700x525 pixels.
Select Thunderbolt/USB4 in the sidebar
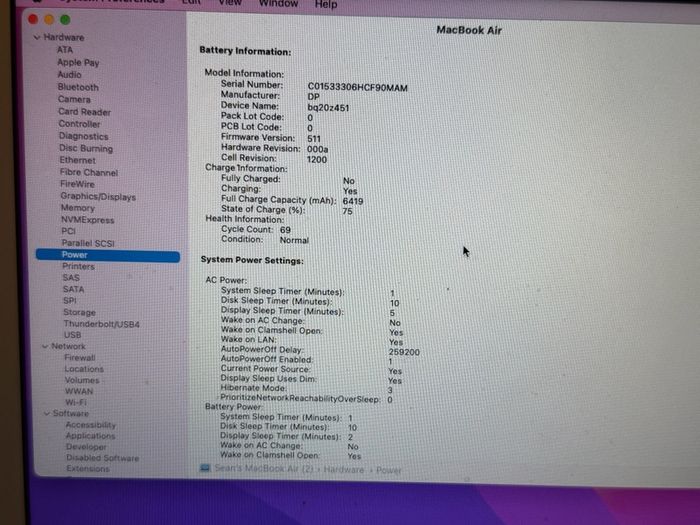[101, 324]
